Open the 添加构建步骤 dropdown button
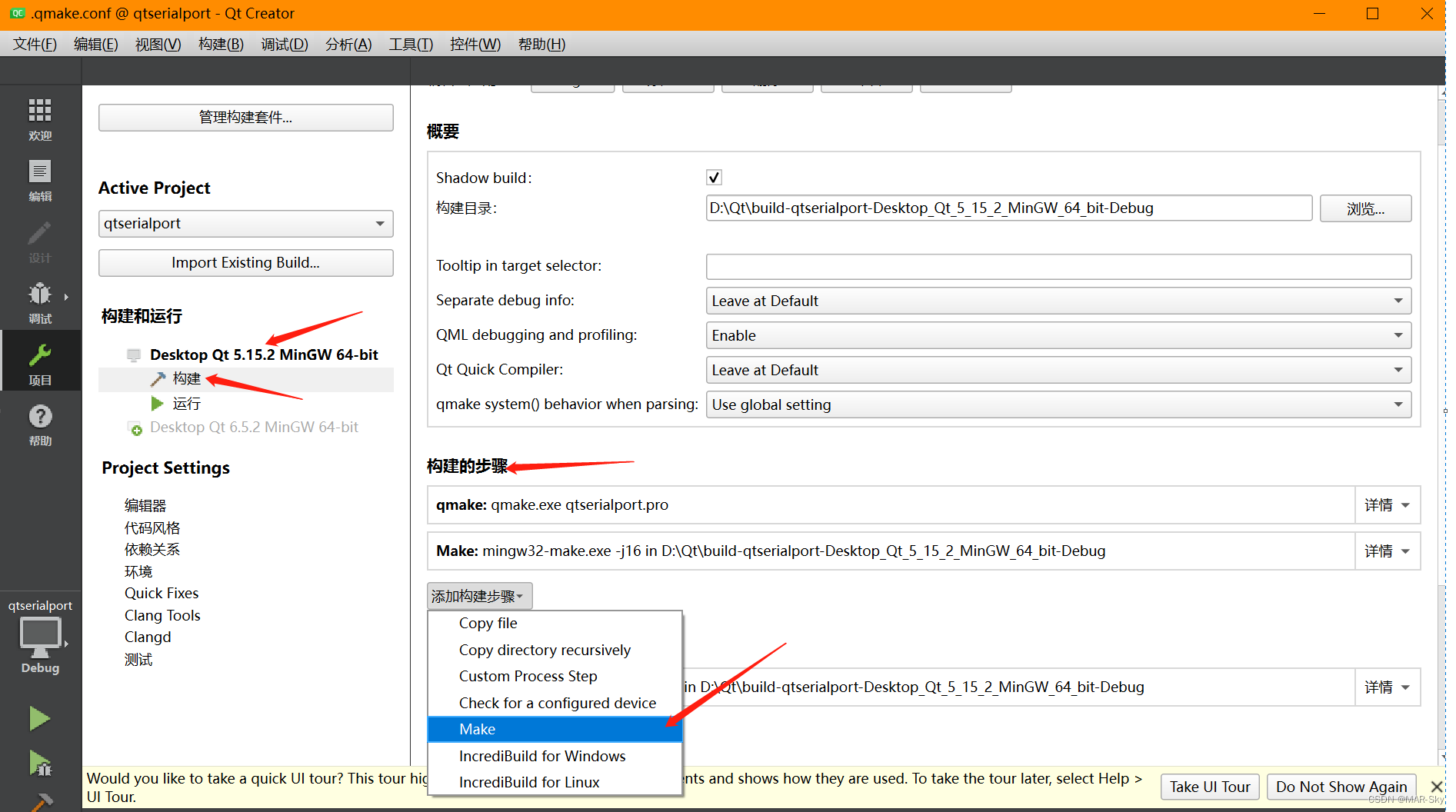This screenshot has height=812, width=1456. click(x=479, y=596)
